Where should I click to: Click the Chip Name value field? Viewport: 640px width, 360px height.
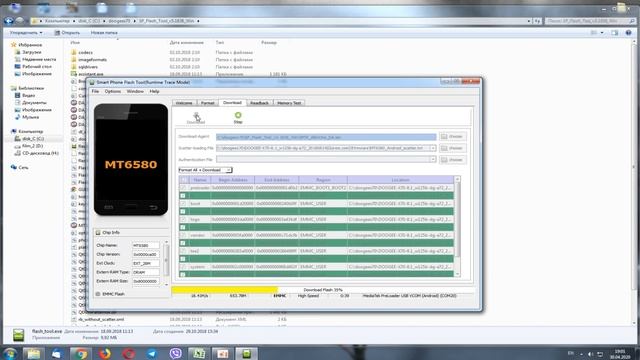[145, 245]
